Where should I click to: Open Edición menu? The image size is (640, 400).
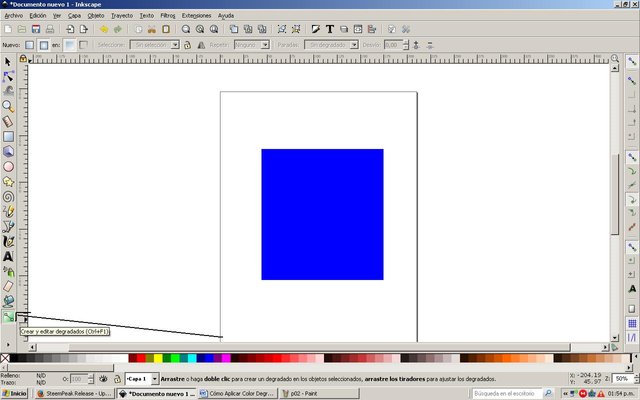(x=38, y=16)
